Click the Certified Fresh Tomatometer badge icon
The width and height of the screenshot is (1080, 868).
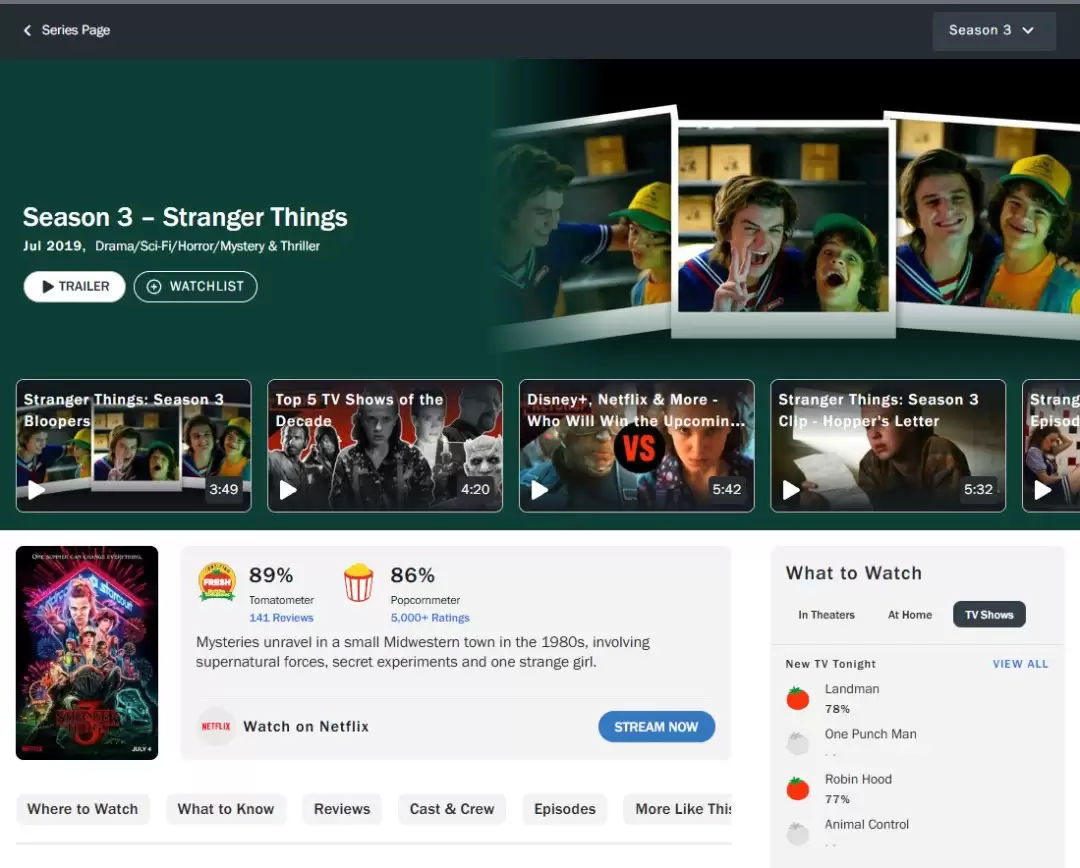217,582
